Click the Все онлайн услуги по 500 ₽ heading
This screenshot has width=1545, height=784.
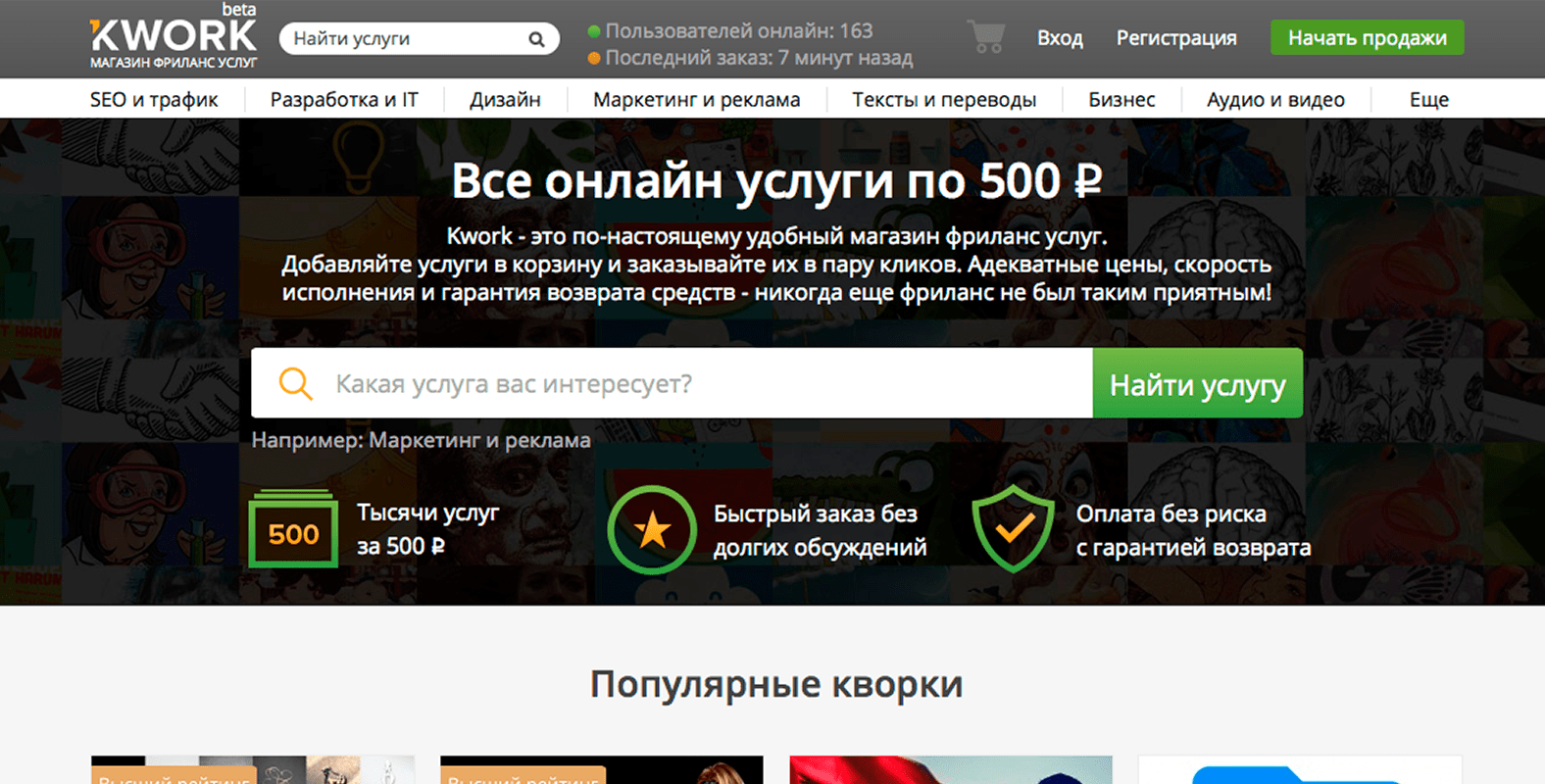[x=776, y=181]
